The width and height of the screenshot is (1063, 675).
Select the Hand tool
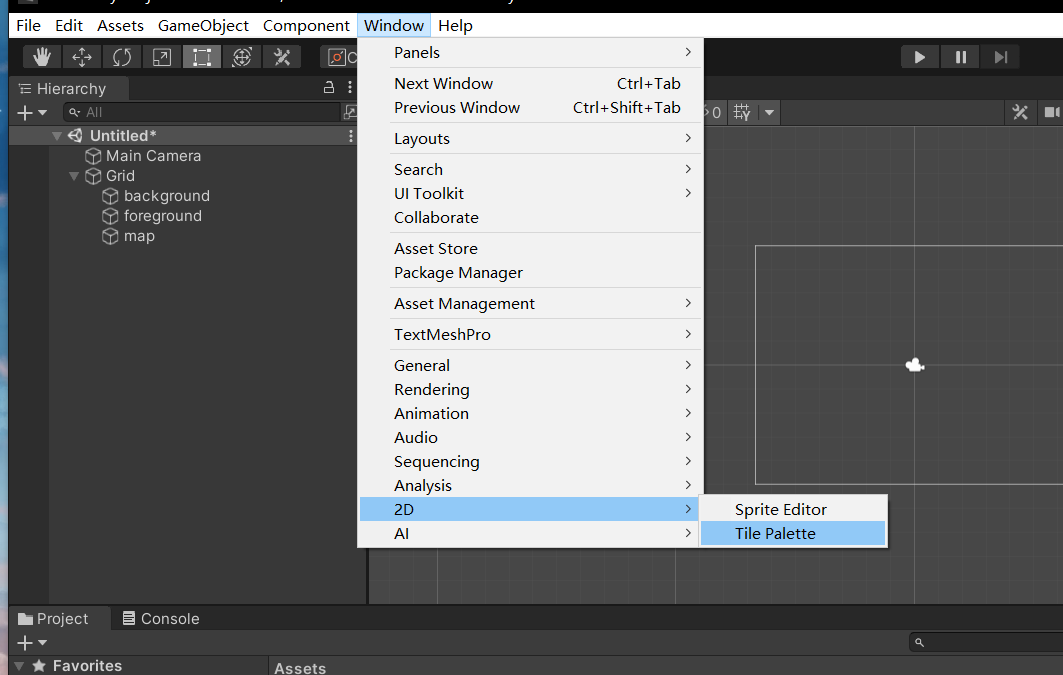42,57
